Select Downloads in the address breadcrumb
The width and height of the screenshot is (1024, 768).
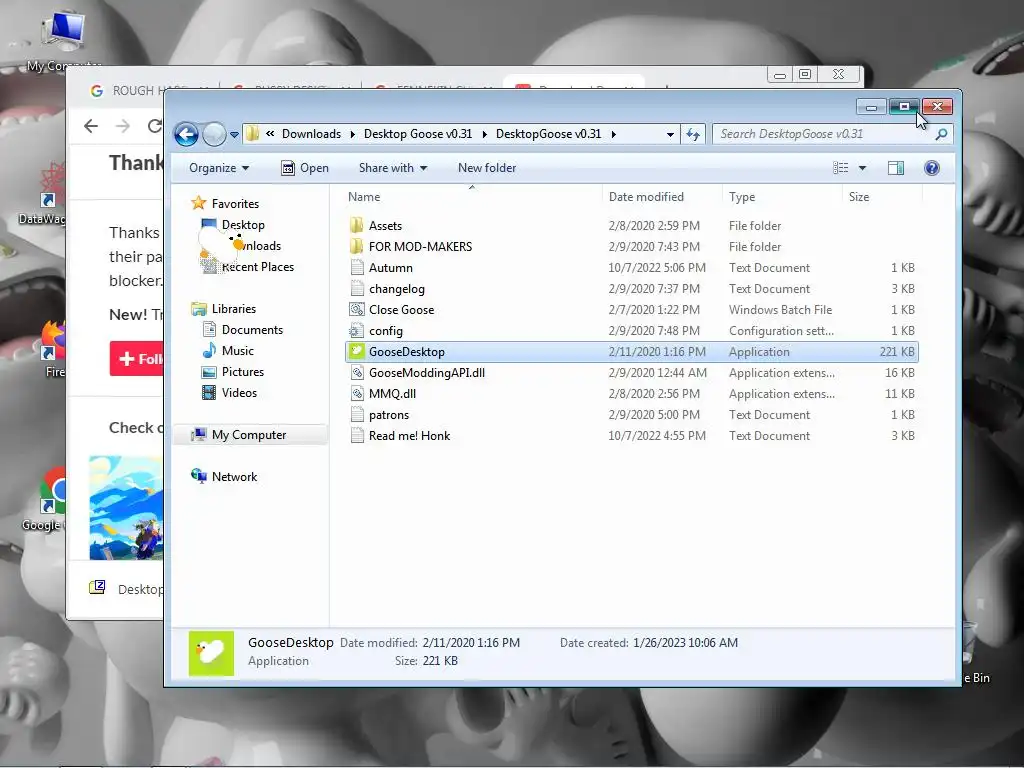[312, 134]
